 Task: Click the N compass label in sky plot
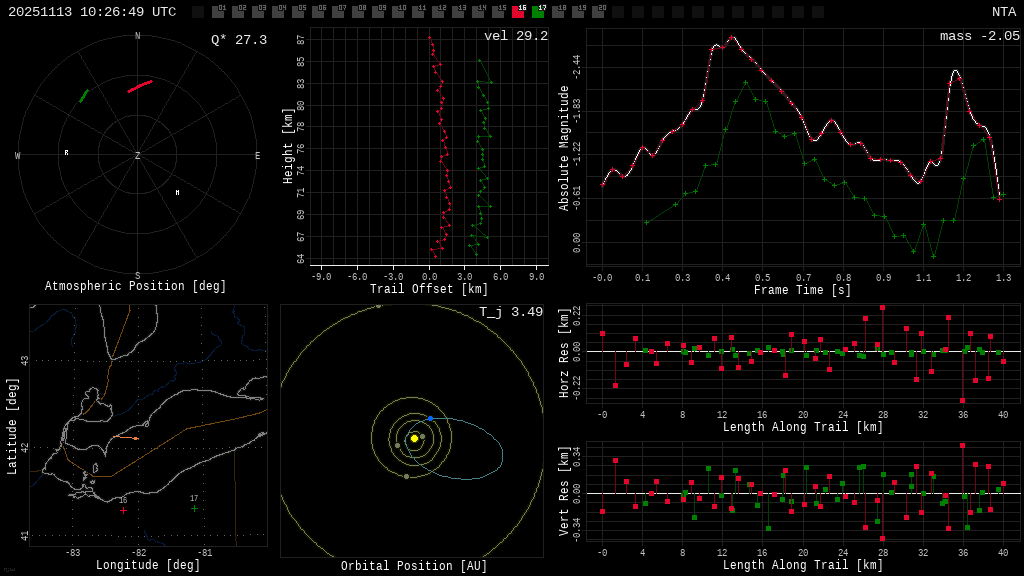coord(137,36)
